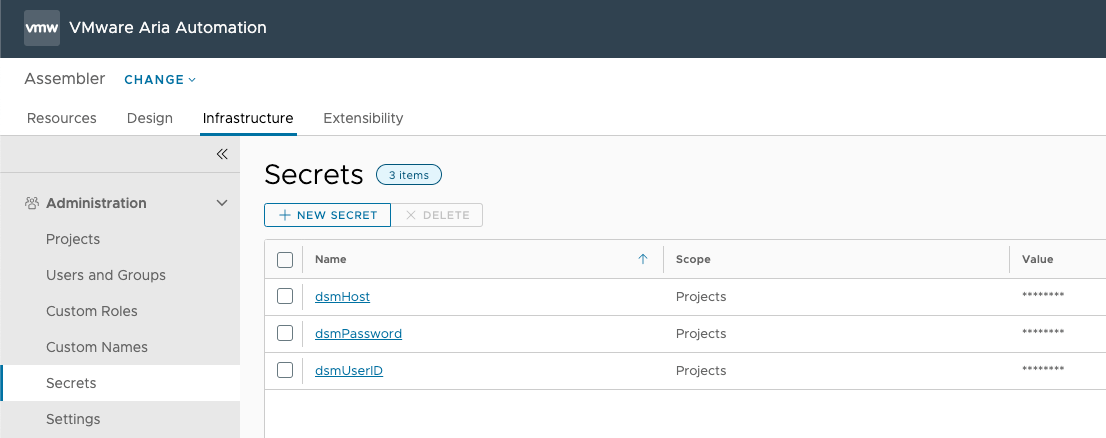Select Projects in the sidebar
This screenshot has height=438, width=1106.
[x=73, y=239]
